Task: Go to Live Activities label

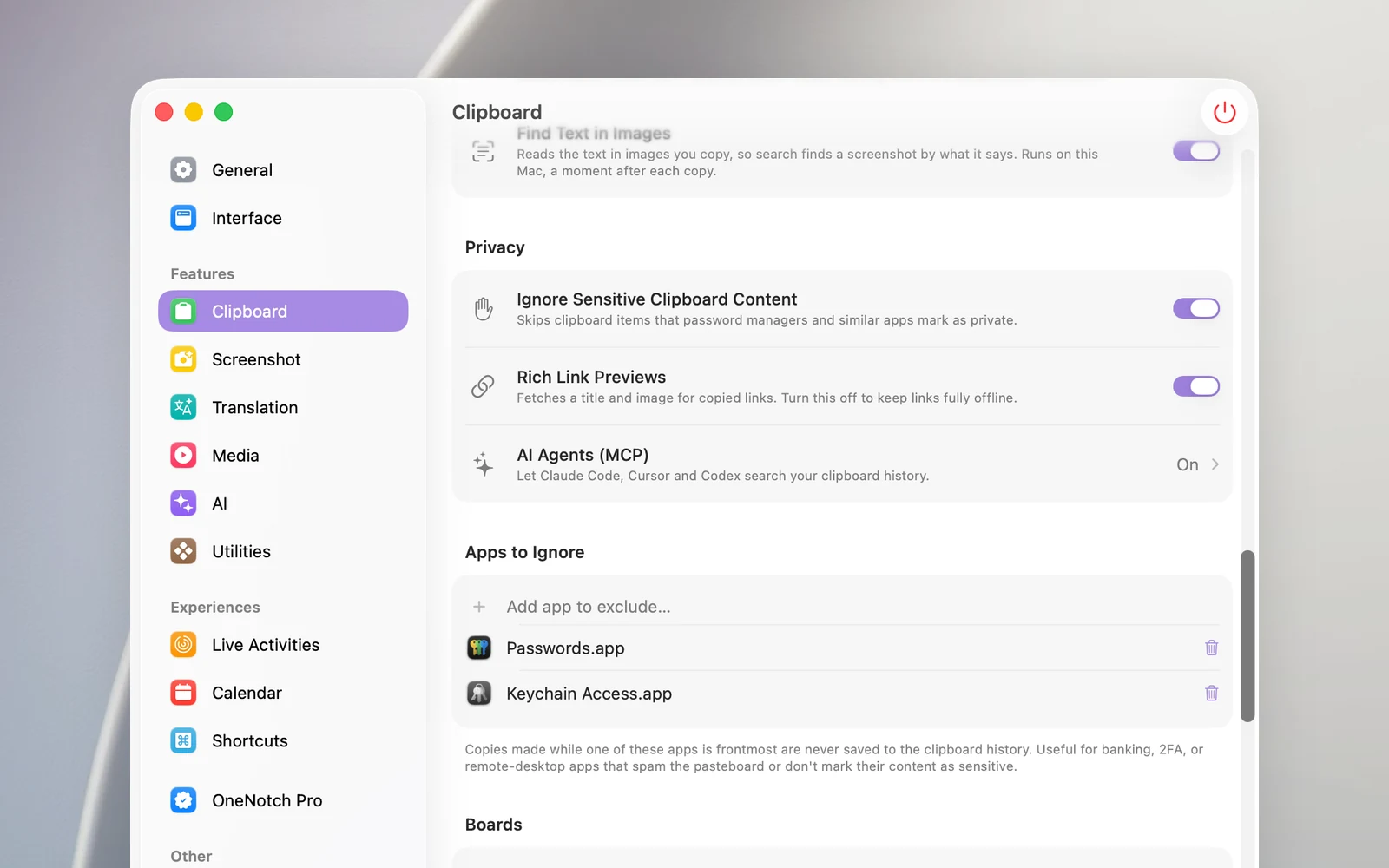Action: tap(266, 645)
